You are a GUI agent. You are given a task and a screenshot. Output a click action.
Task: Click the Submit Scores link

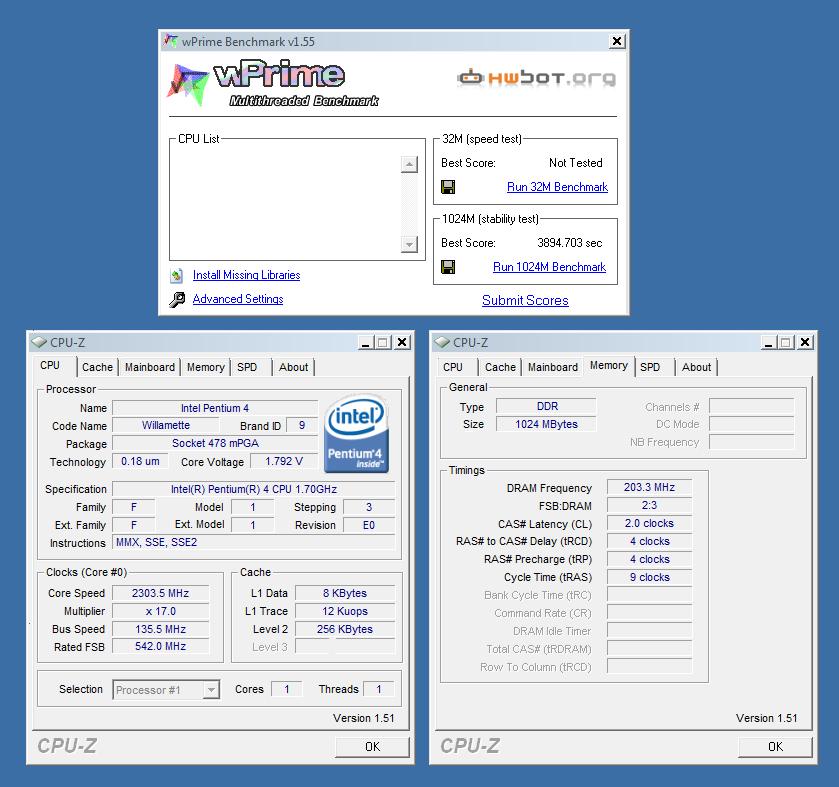[x=525, y=300]
